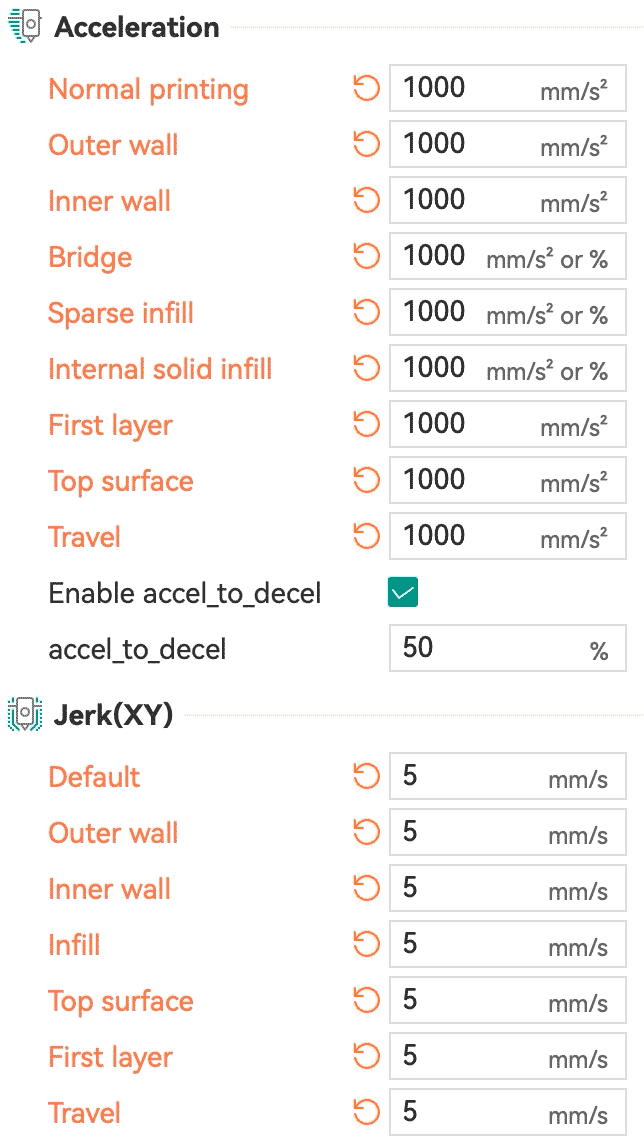Reset Travel acceleration value
Screen dimensions: 644x1147
pyautogui.click(x=366, y=536)
